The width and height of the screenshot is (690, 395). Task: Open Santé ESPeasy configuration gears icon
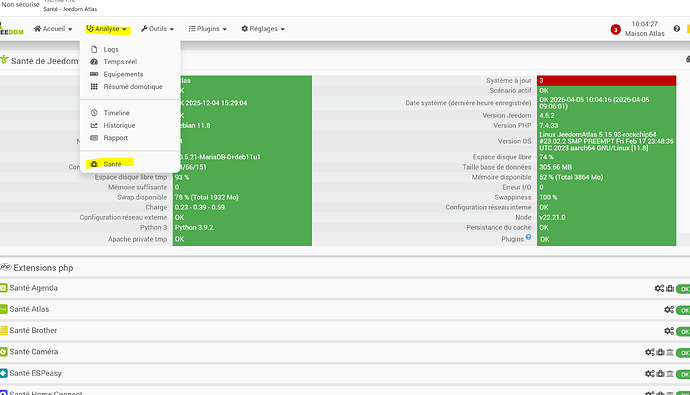[650, 373]
